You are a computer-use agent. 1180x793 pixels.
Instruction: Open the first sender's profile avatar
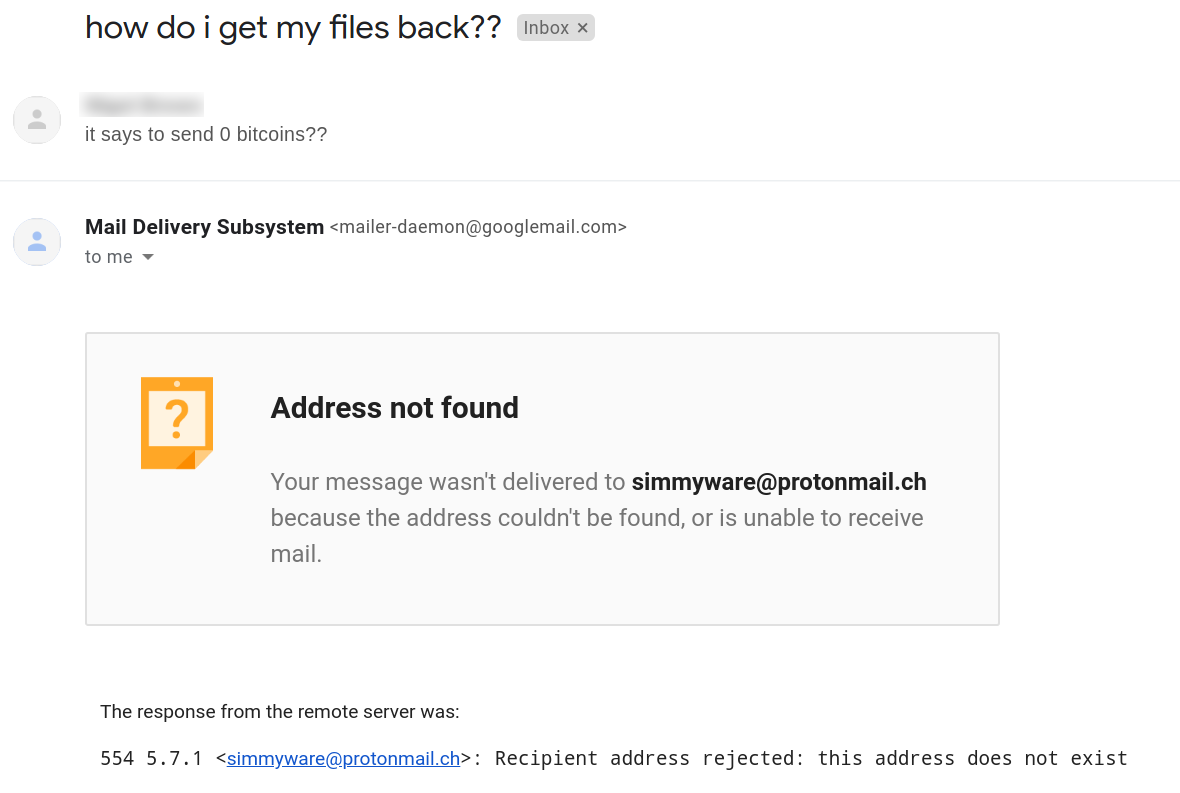pos(37,120)
